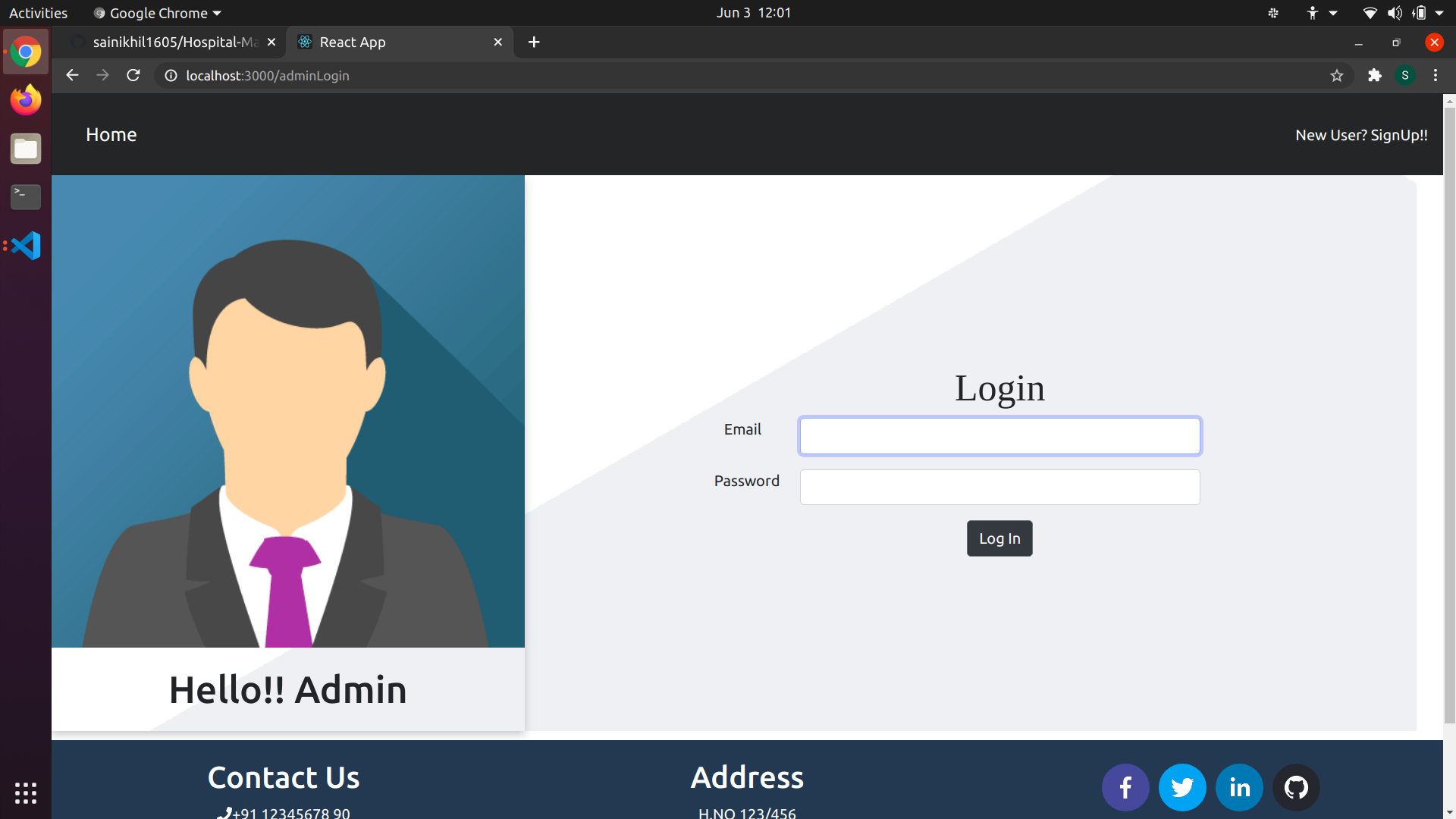Follow the New User? SignUp!! link
1456x819 pixels.
pyautogui.click(x=1361, y=135)
